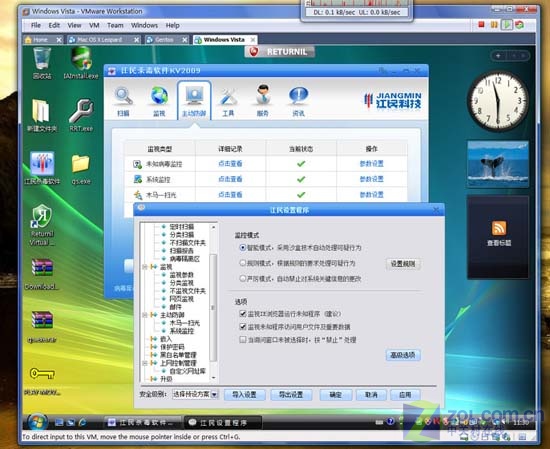550x449 pixels.
Task: Open the VMware VM menu
Action: coord(94,25)
